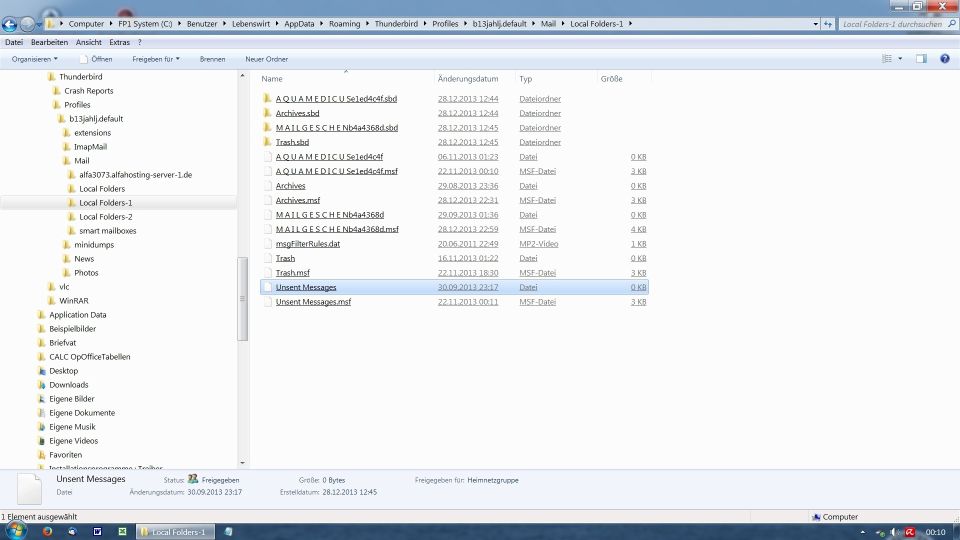
Task: Expand breadcrumb arrow after Thunderbird
Action: click(x=425, y=24)
